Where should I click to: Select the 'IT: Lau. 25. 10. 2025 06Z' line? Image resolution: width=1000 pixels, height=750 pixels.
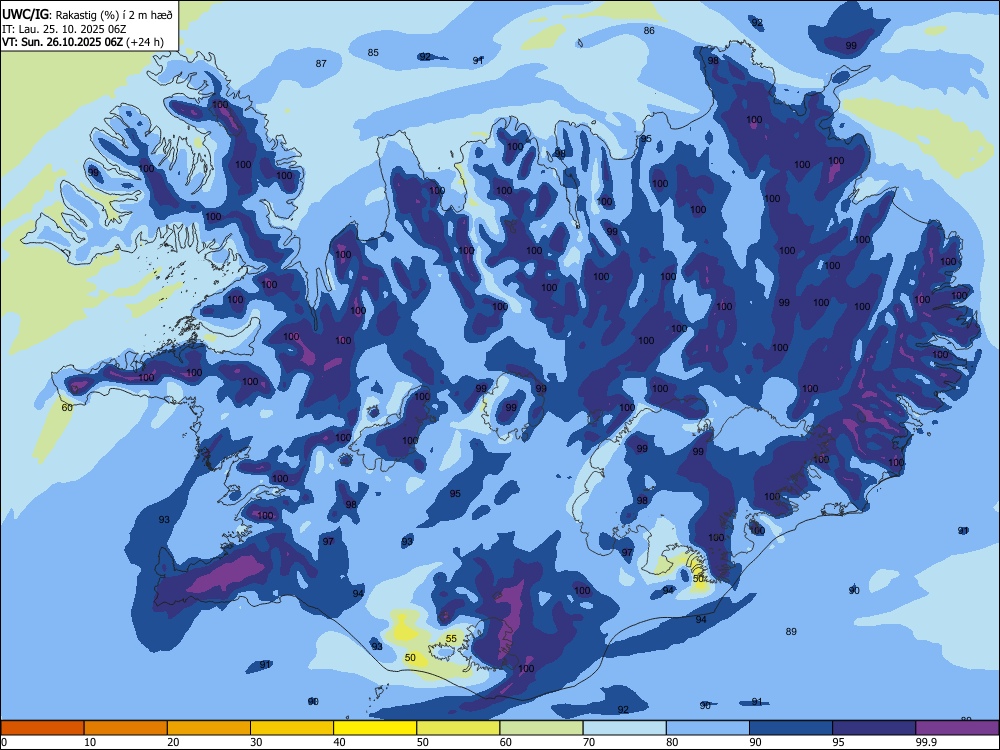(64, 29)
